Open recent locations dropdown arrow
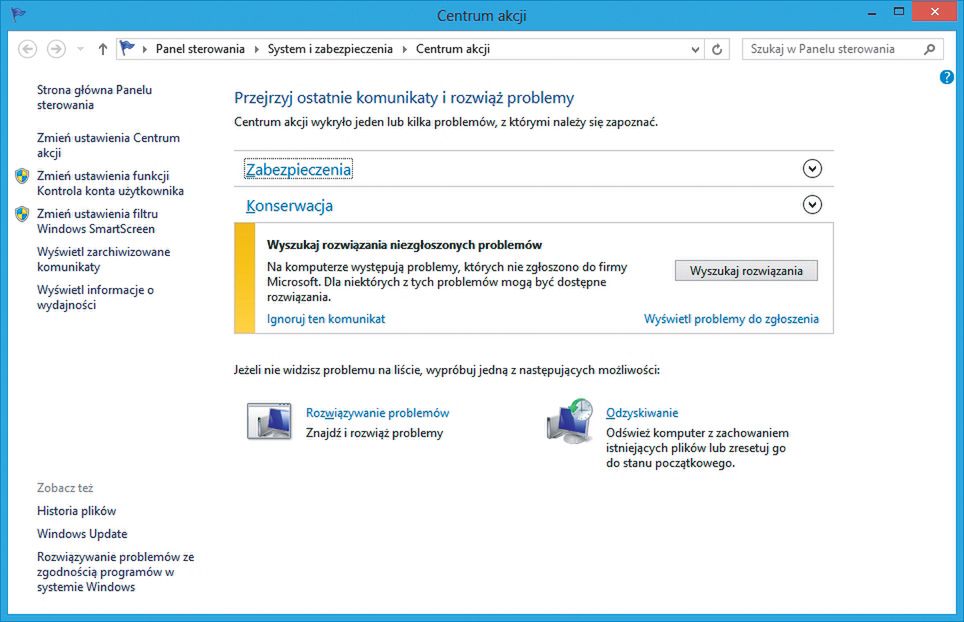Viewport: 964px width, 622px height. tap(80, 49)
